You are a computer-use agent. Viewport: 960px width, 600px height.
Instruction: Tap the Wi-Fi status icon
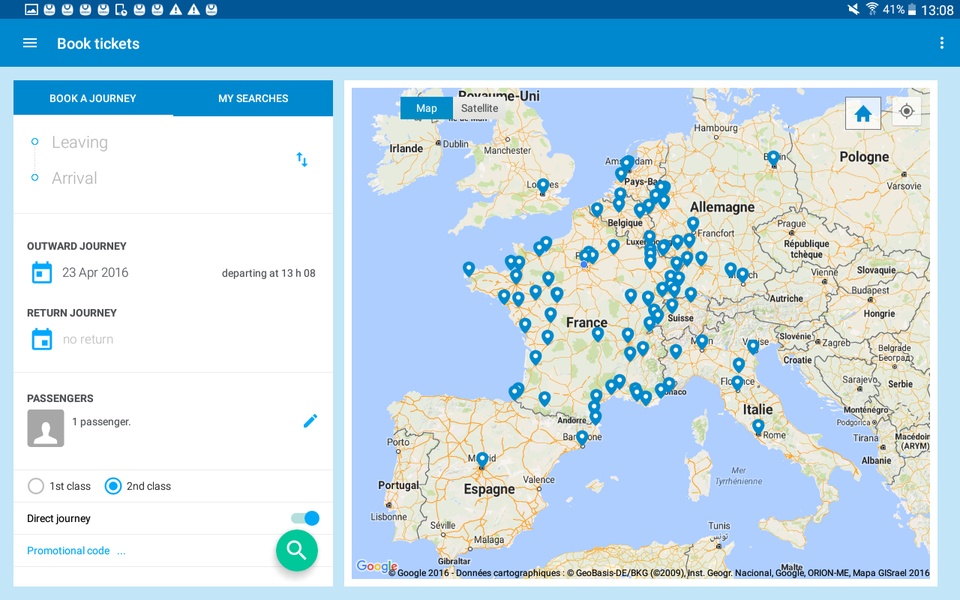click(872, 9)
